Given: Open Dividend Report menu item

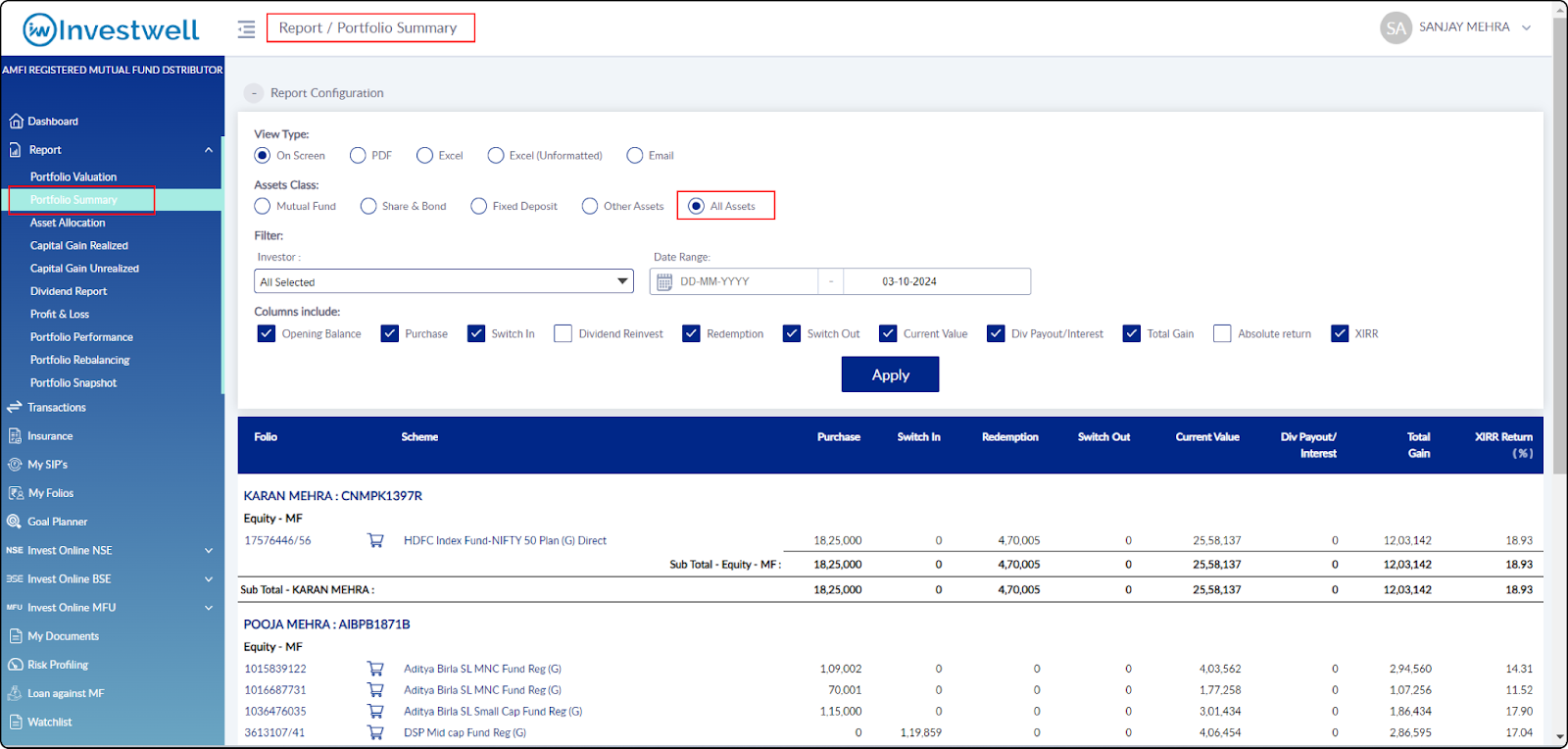Looking at the screenshot, I should coord(69,291).
